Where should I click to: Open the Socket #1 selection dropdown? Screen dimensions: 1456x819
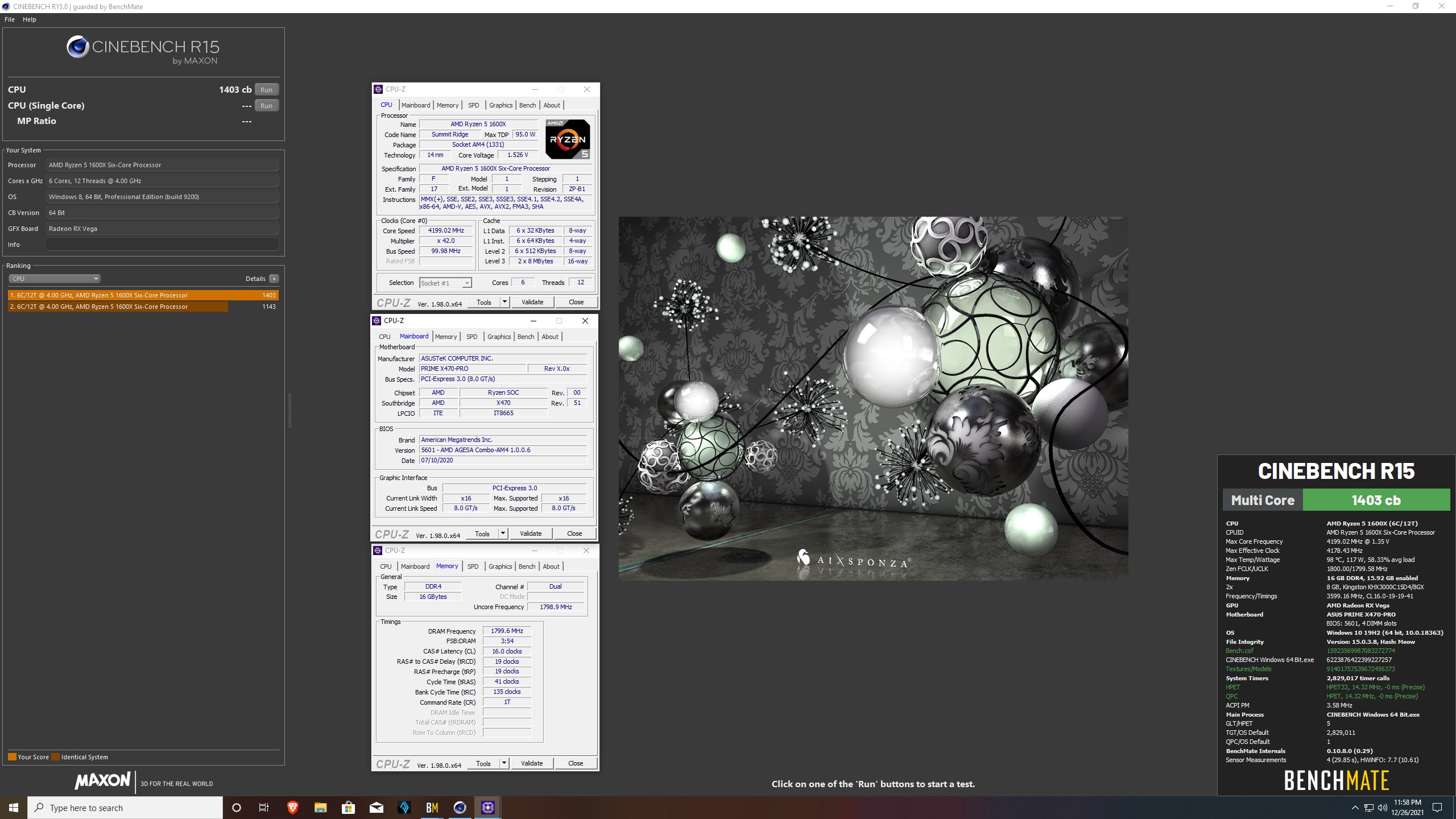point(446,283)
